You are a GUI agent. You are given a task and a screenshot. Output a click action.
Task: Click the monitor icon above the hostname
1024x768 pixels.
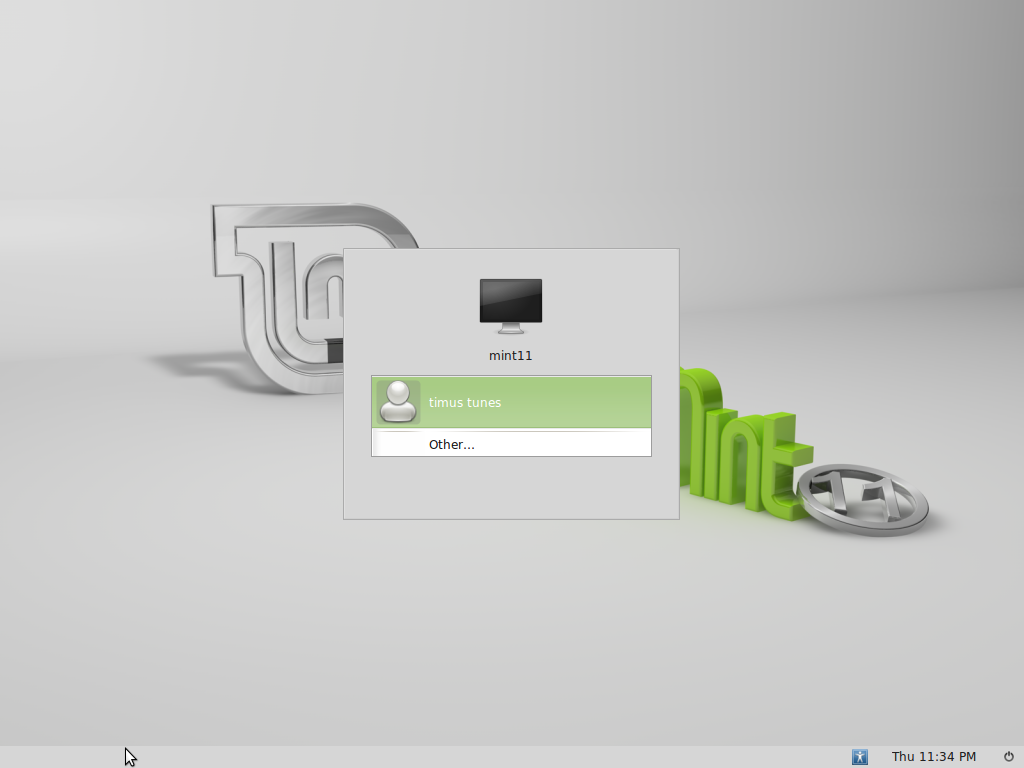[x=510, y=301]
